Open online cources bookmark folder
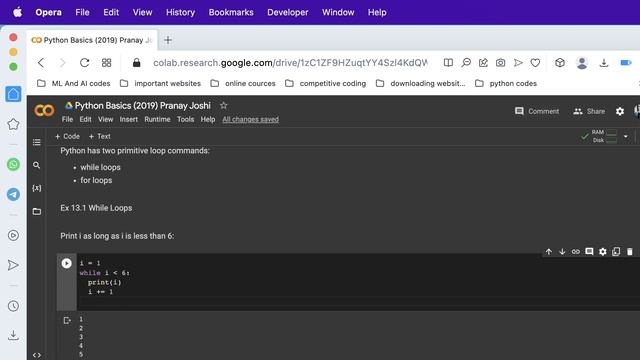 coord(243,83)
